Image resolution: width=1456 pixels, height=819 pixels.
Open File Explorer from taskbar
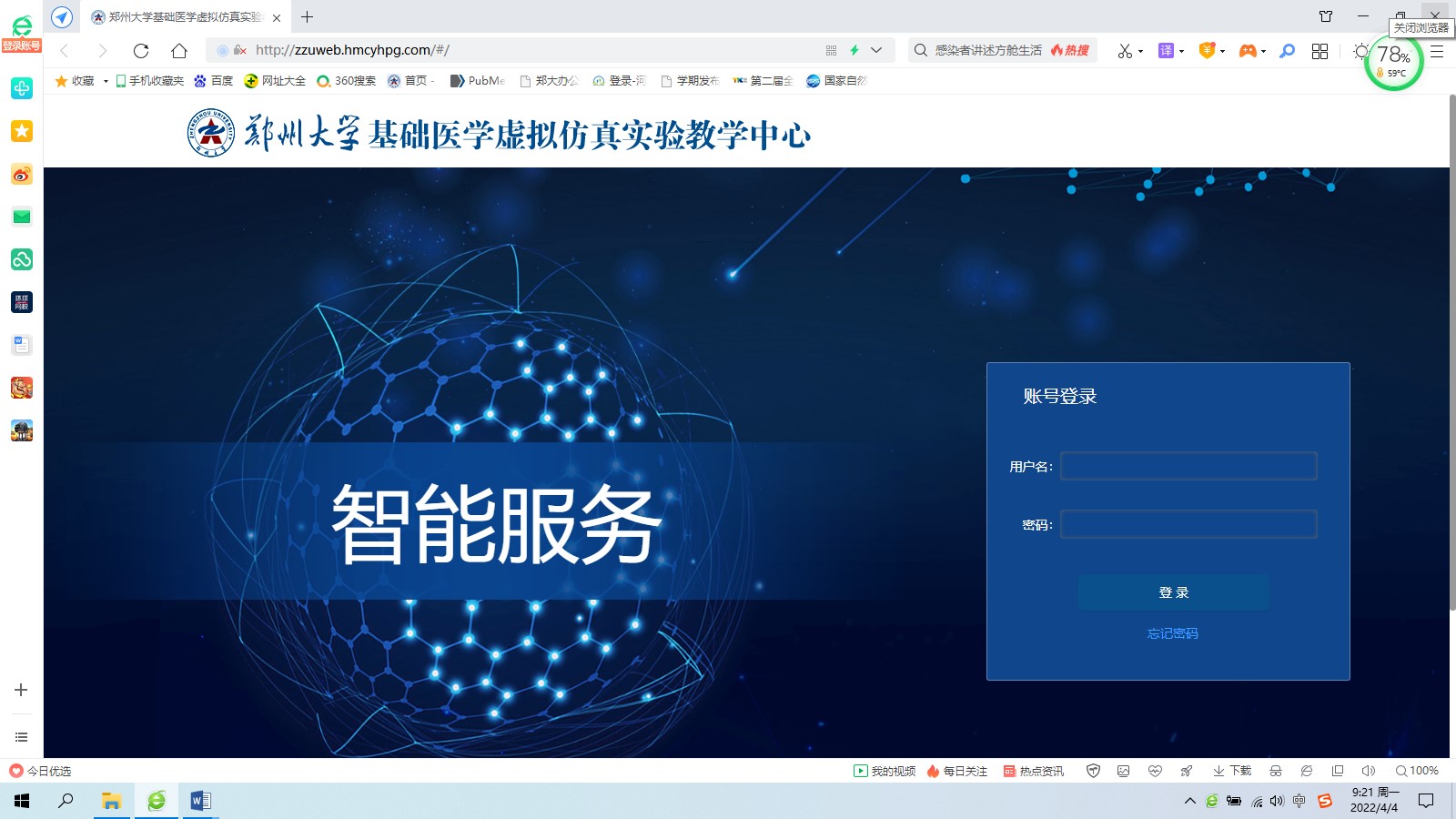click(x=112, y=801)
